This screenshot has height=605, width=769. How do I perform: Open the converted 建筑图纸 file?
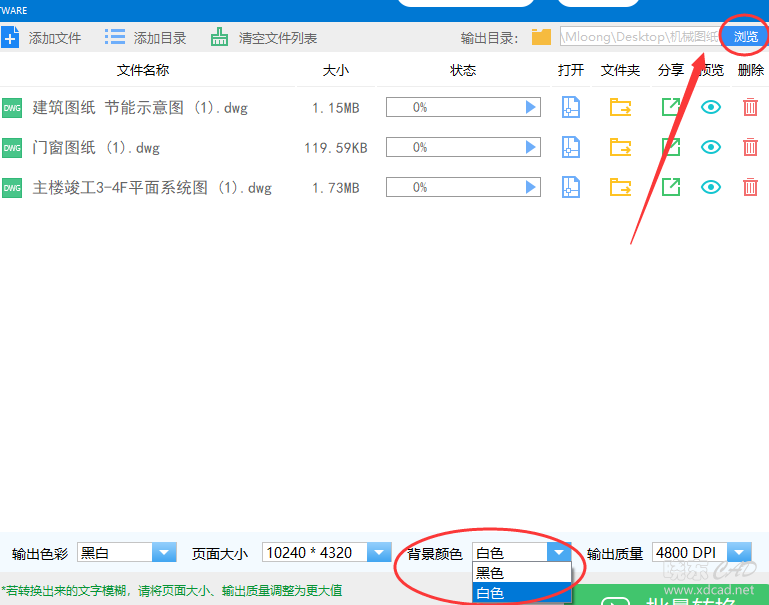pos(571,108)
